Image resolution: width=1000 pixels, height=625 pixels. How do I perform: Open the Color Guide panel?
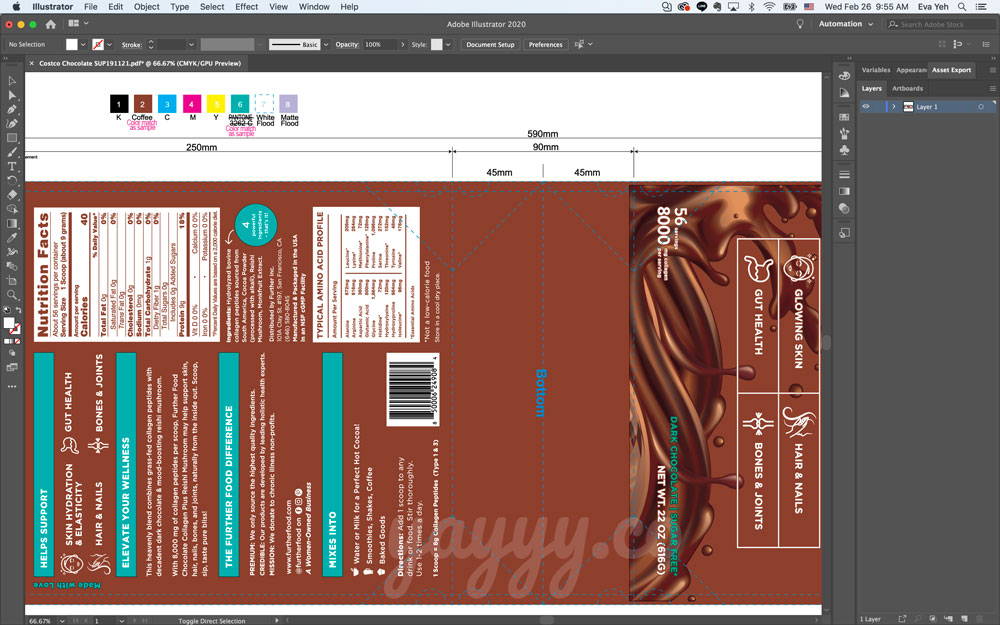pos(844,92)
